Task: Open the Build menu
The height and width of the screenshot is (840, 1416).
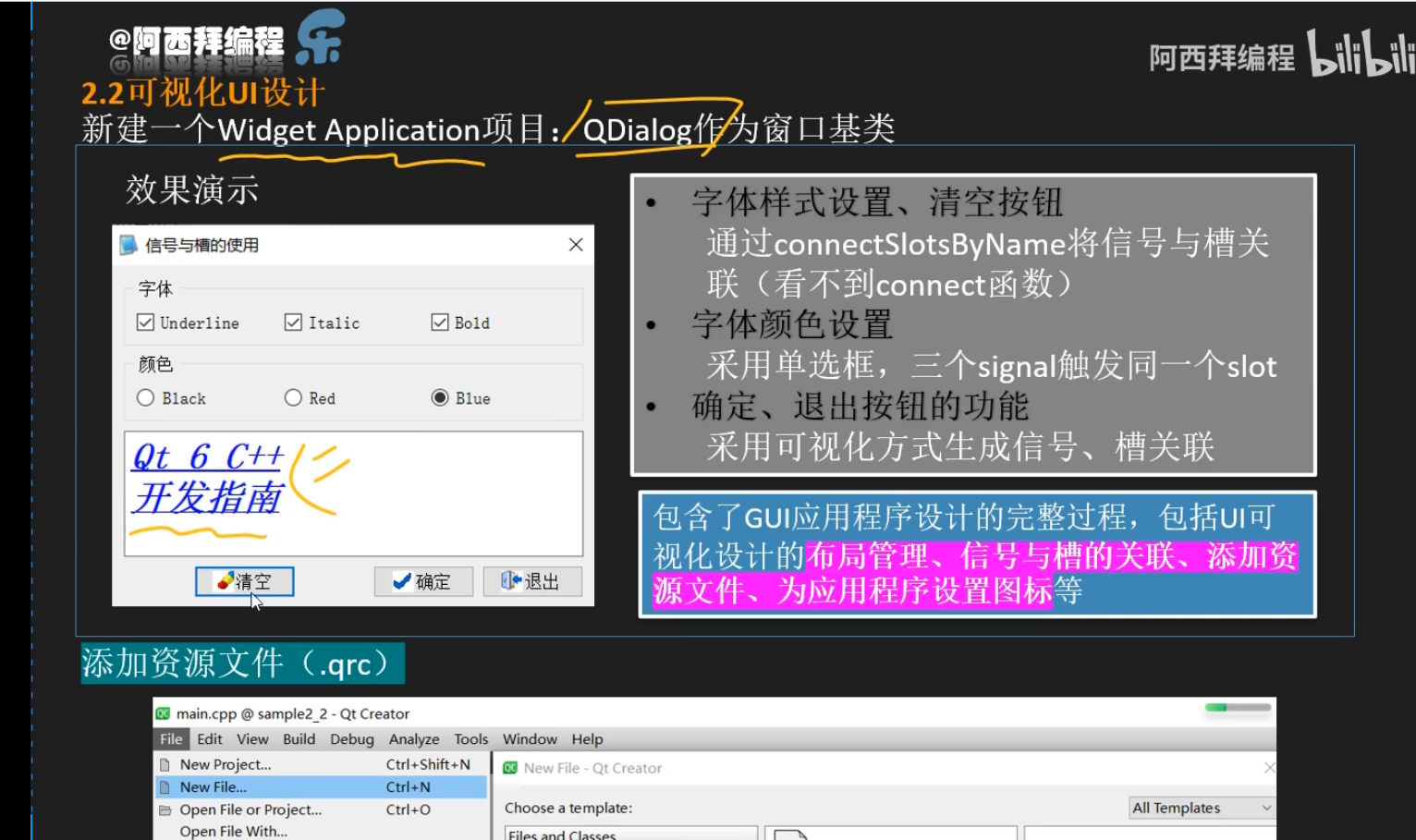Action: [x=299, y=739]
